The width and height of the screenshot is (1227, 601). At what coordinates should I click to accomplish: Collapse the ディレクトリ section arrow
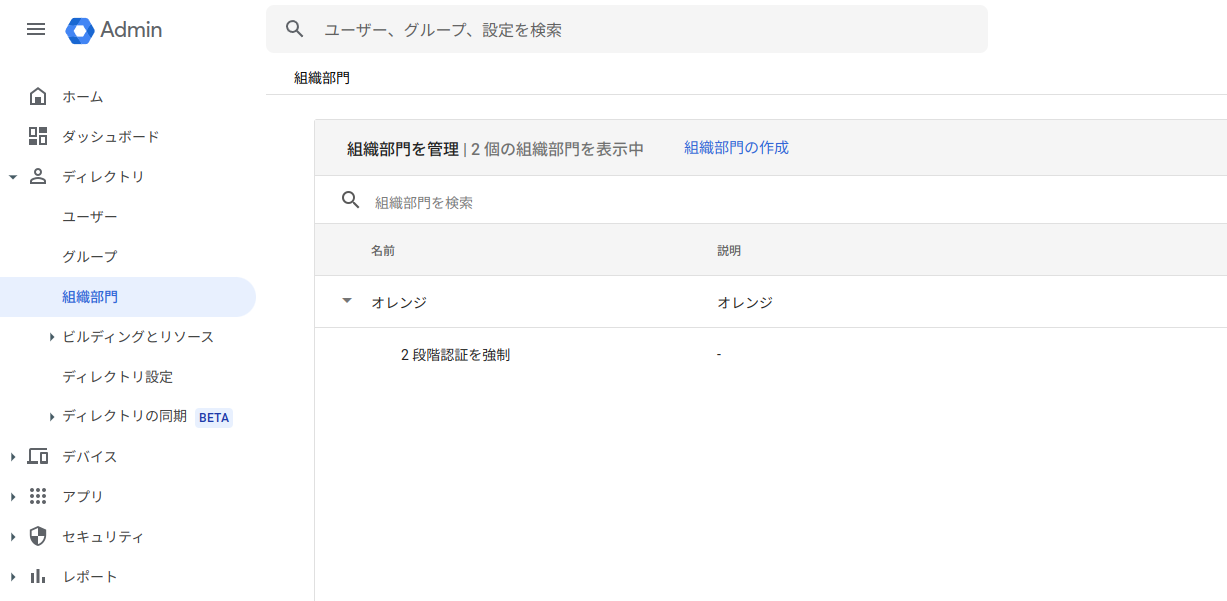click(x=13, y=177)
